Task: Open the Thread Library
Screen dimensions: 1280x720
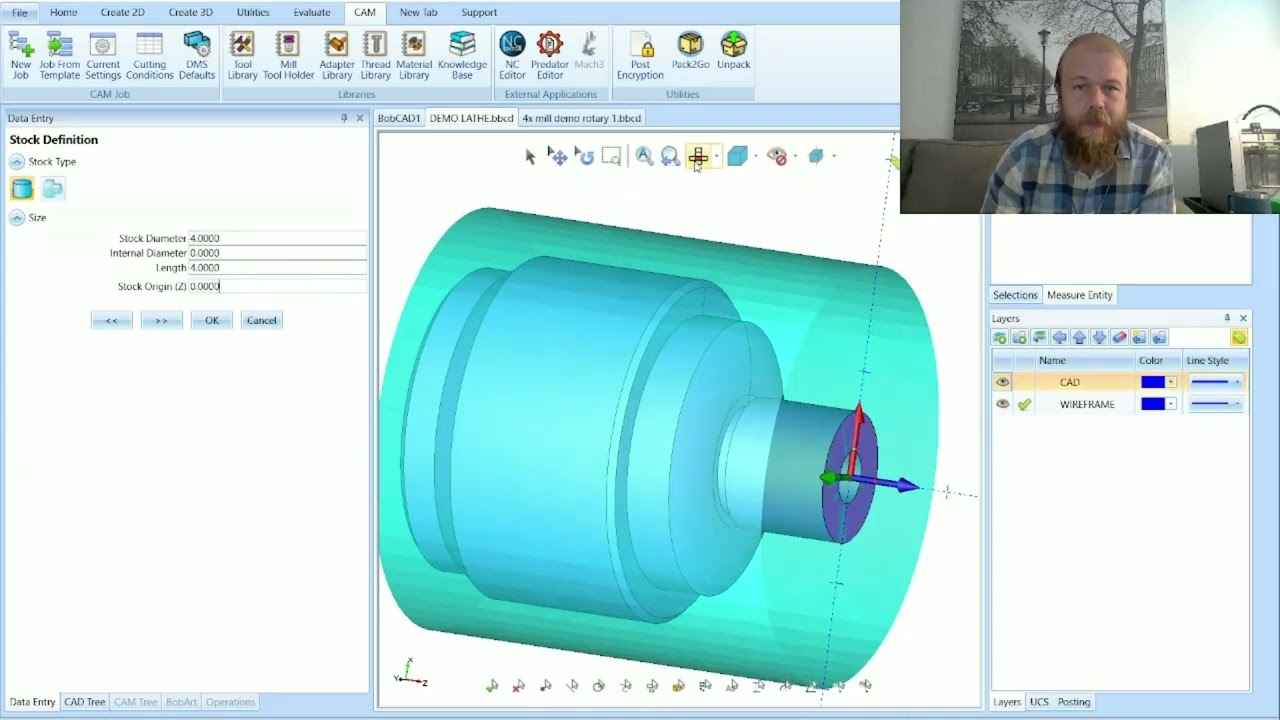Action: coord(375,55)
